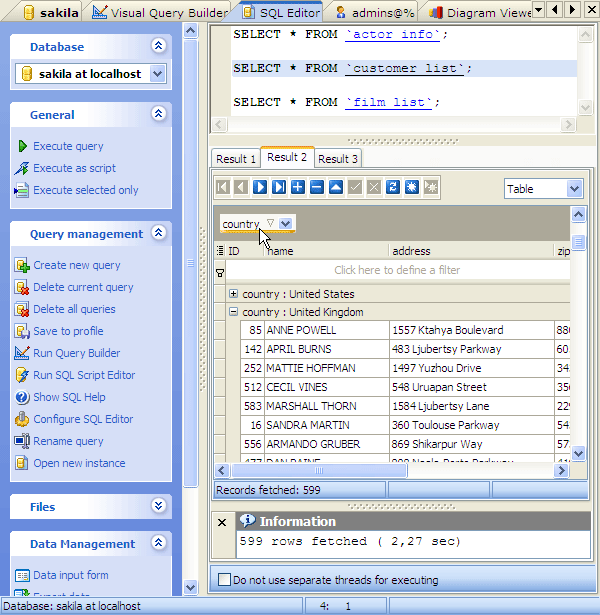
Task: Click the Open new instance icon
Action: (x=22, y=463)
